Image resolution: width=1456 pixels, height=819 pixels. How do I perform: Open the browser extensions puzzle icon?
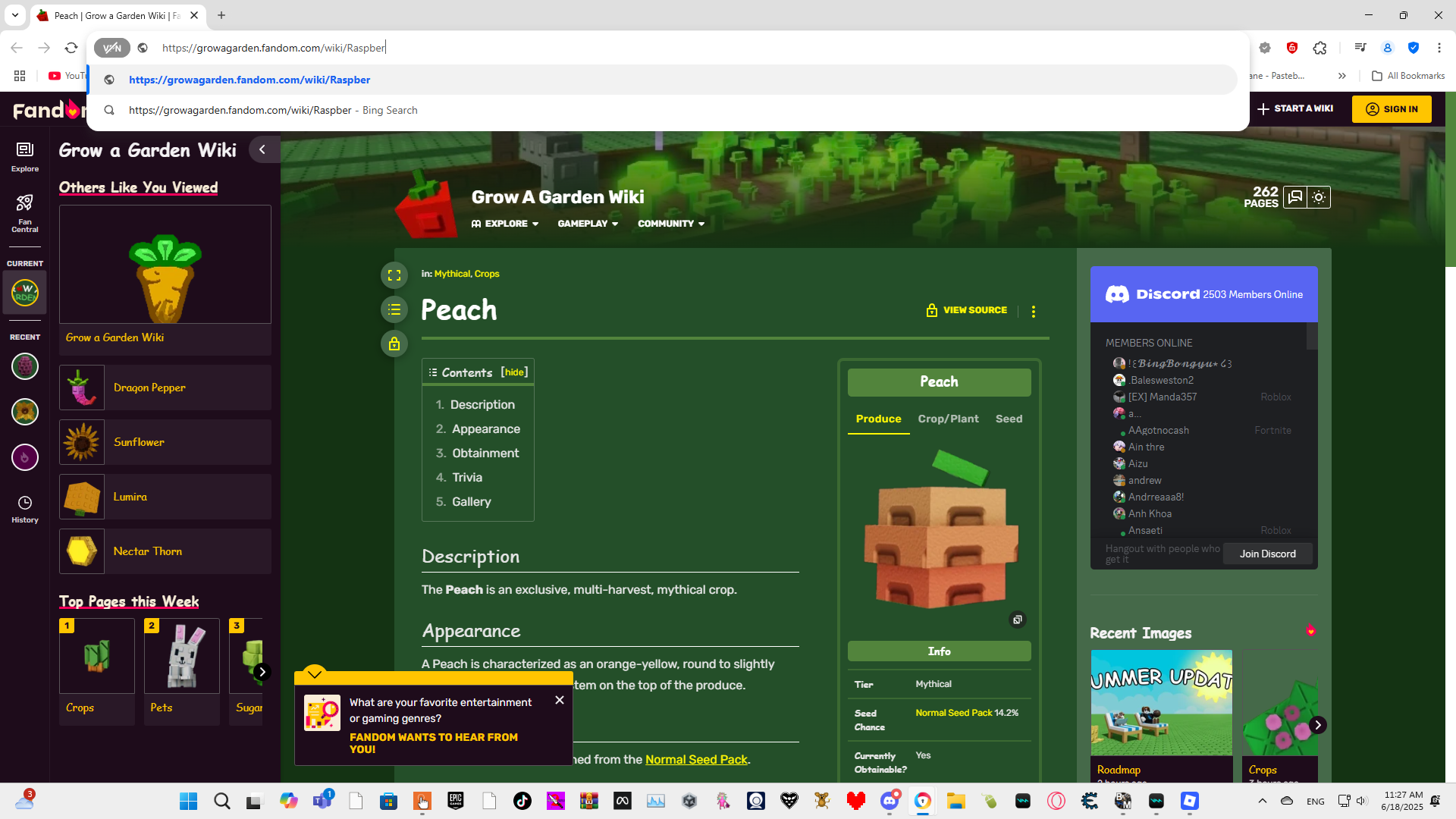click(x=1320, y=48)
